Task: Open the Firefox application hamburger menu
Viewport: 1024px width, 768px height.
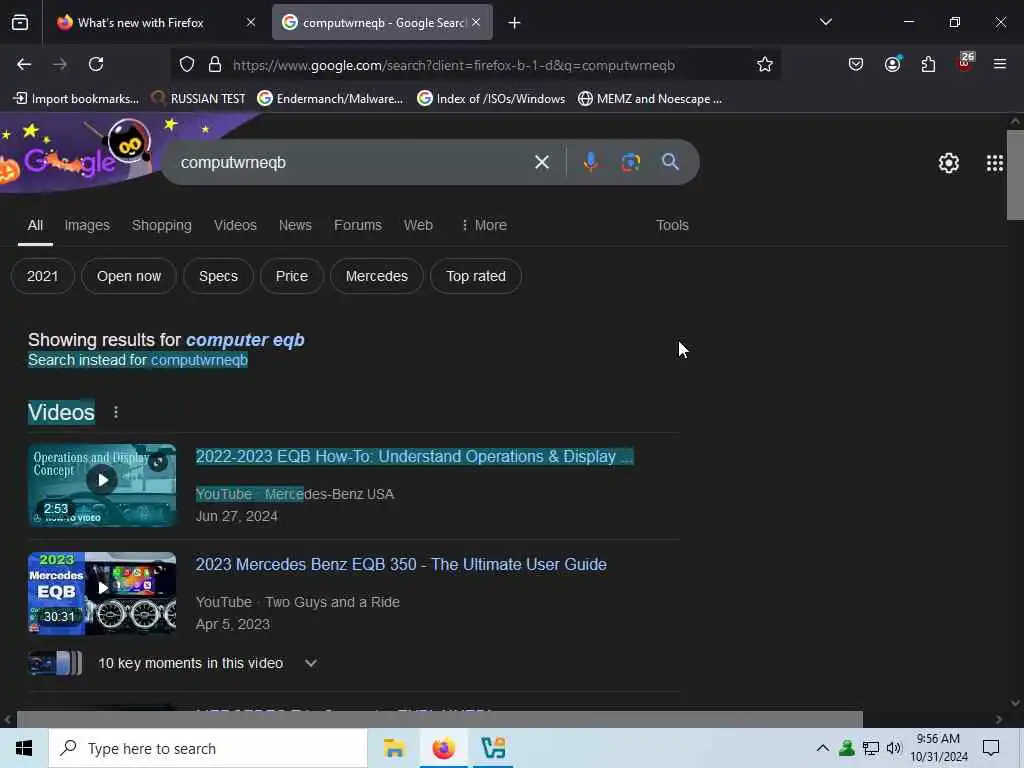Action: pos(999,64)
